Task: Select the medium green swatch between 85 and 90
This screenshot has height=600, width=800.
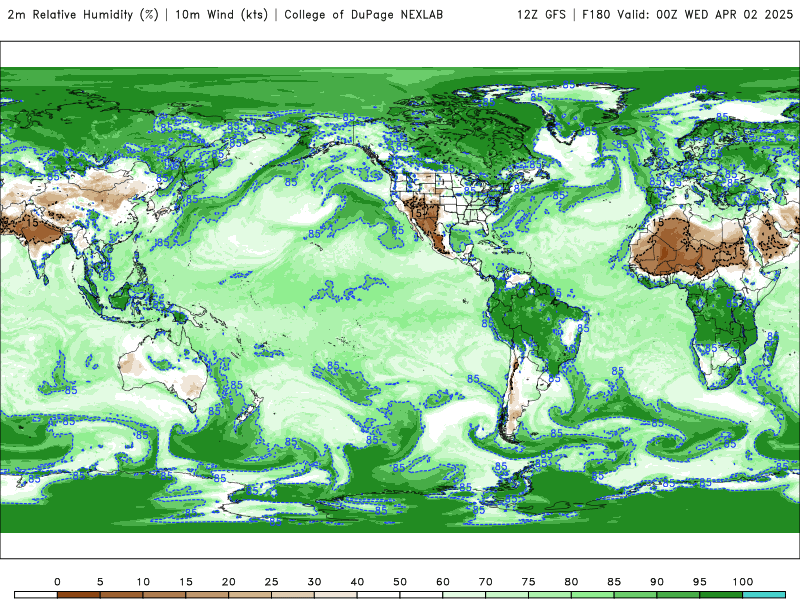Action: tap(636, 595)
